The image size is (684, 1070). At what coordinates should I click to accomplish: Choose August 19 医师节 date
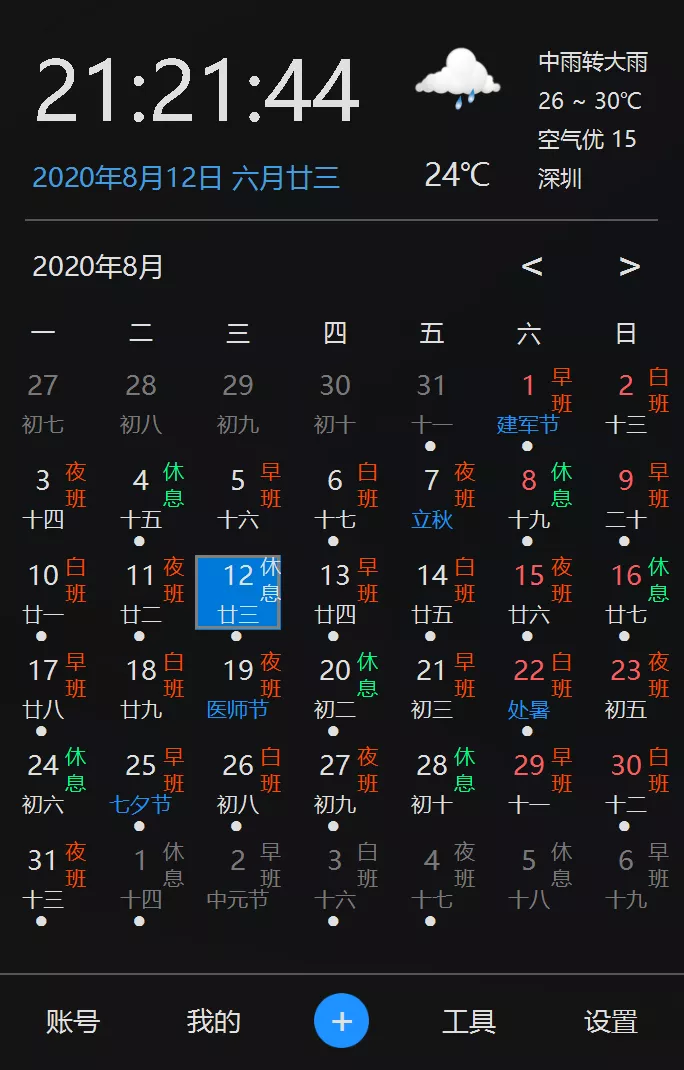tap(238, 687)
